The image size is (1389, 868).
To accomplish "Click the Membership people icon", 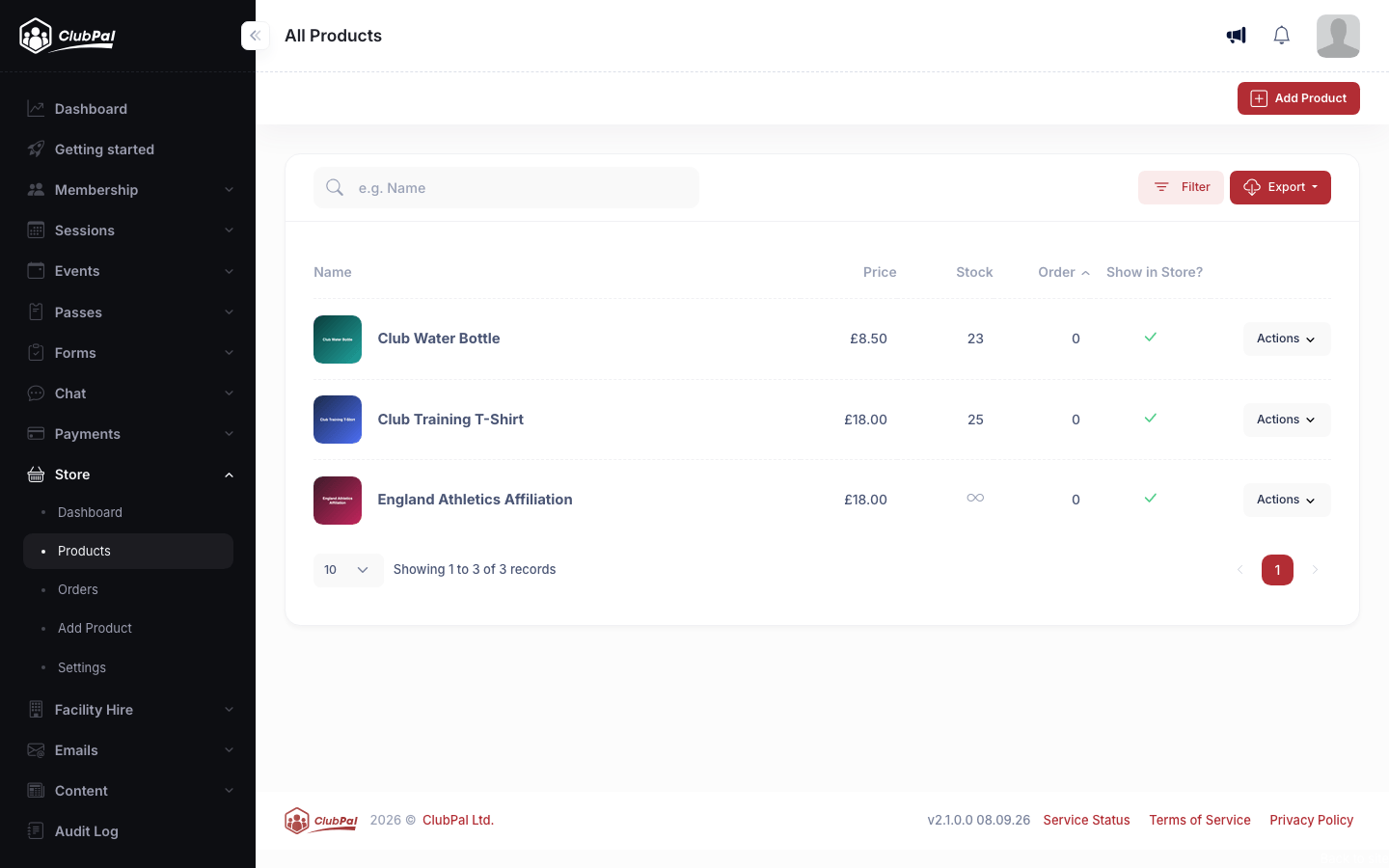I will tap(36, 190).
